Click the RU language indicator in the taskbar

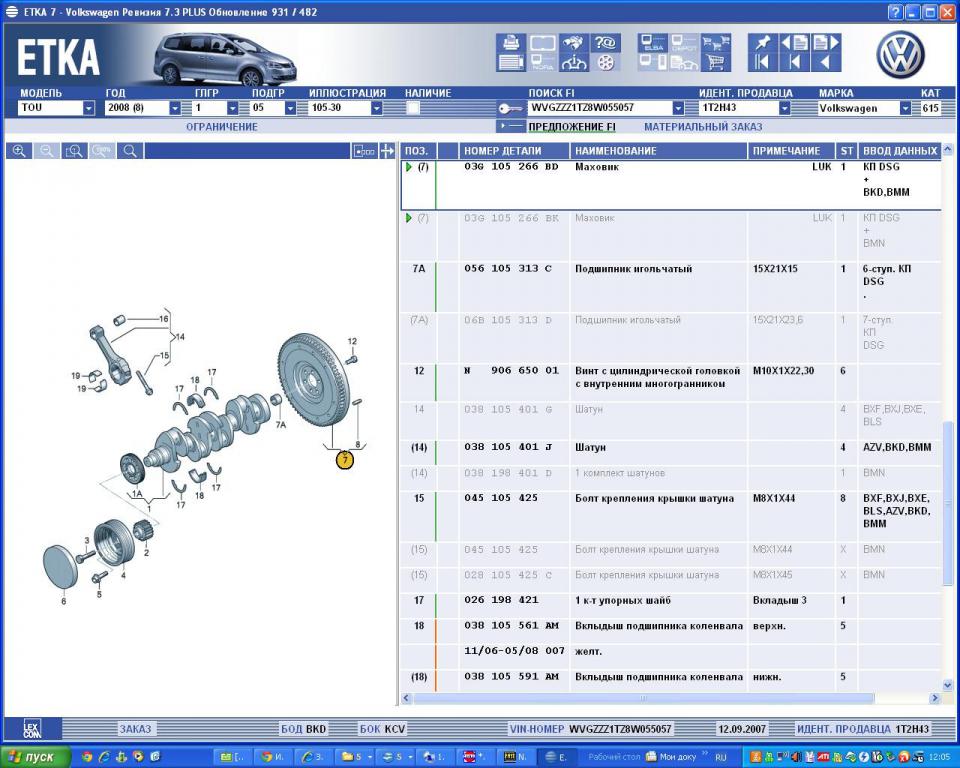click(x=721, y=757)
